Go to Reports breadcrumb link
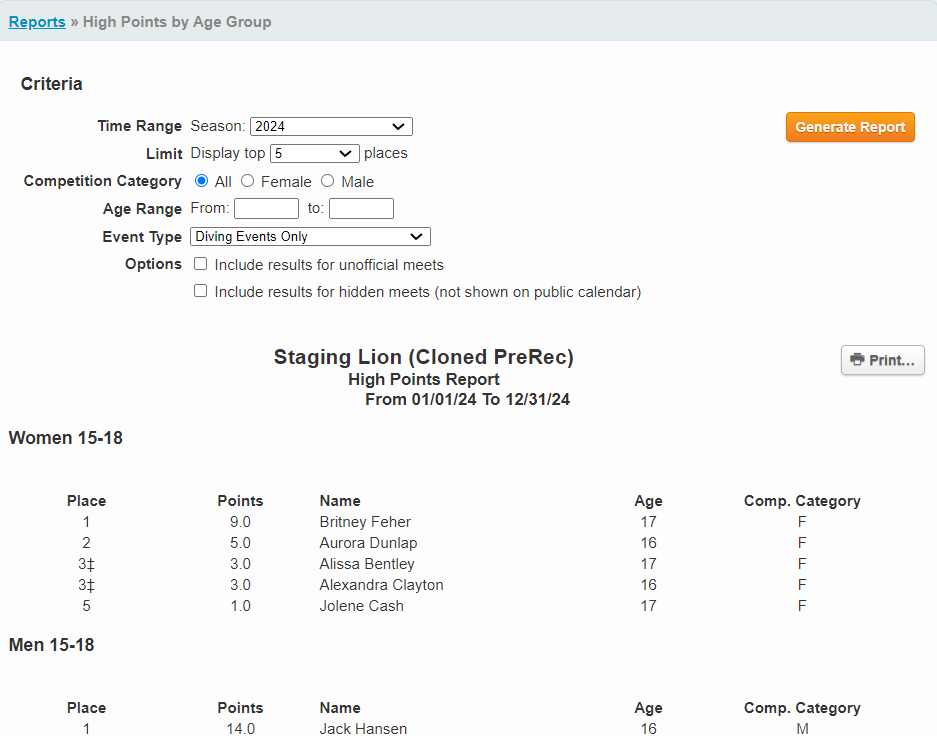Image resolution: width=937 pixels, height=736 pixels. (x=37, y=22)
